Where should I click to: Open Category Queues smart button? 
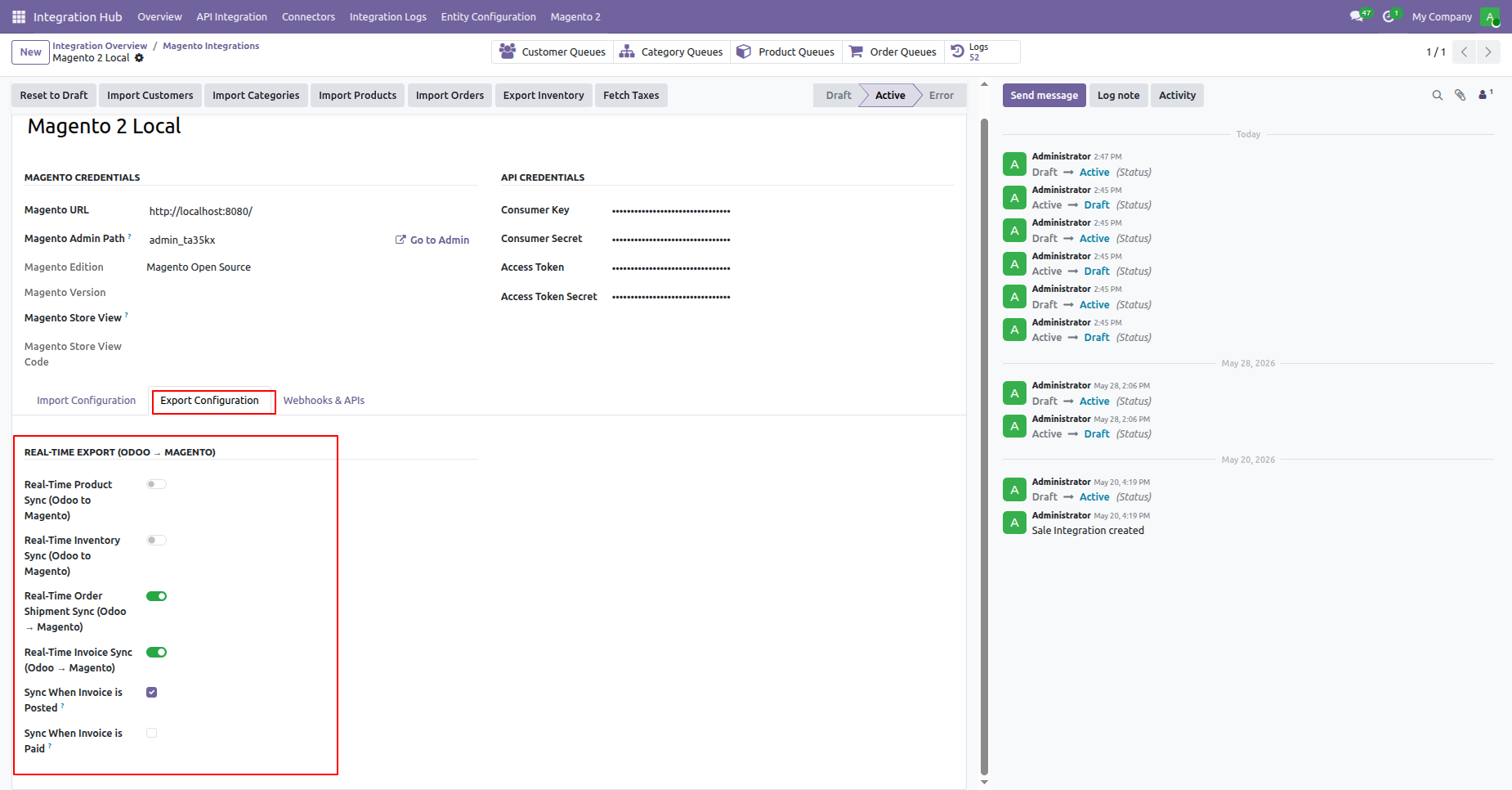tap(671, 52)
